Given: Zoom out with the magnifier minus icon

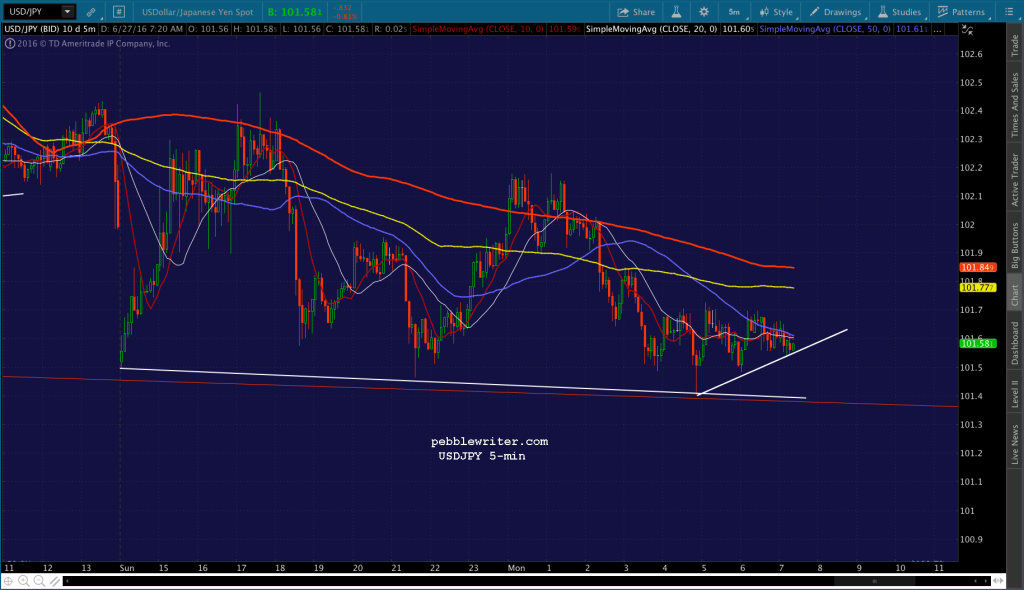Looking at the screenshot, I should click(39, 581).
